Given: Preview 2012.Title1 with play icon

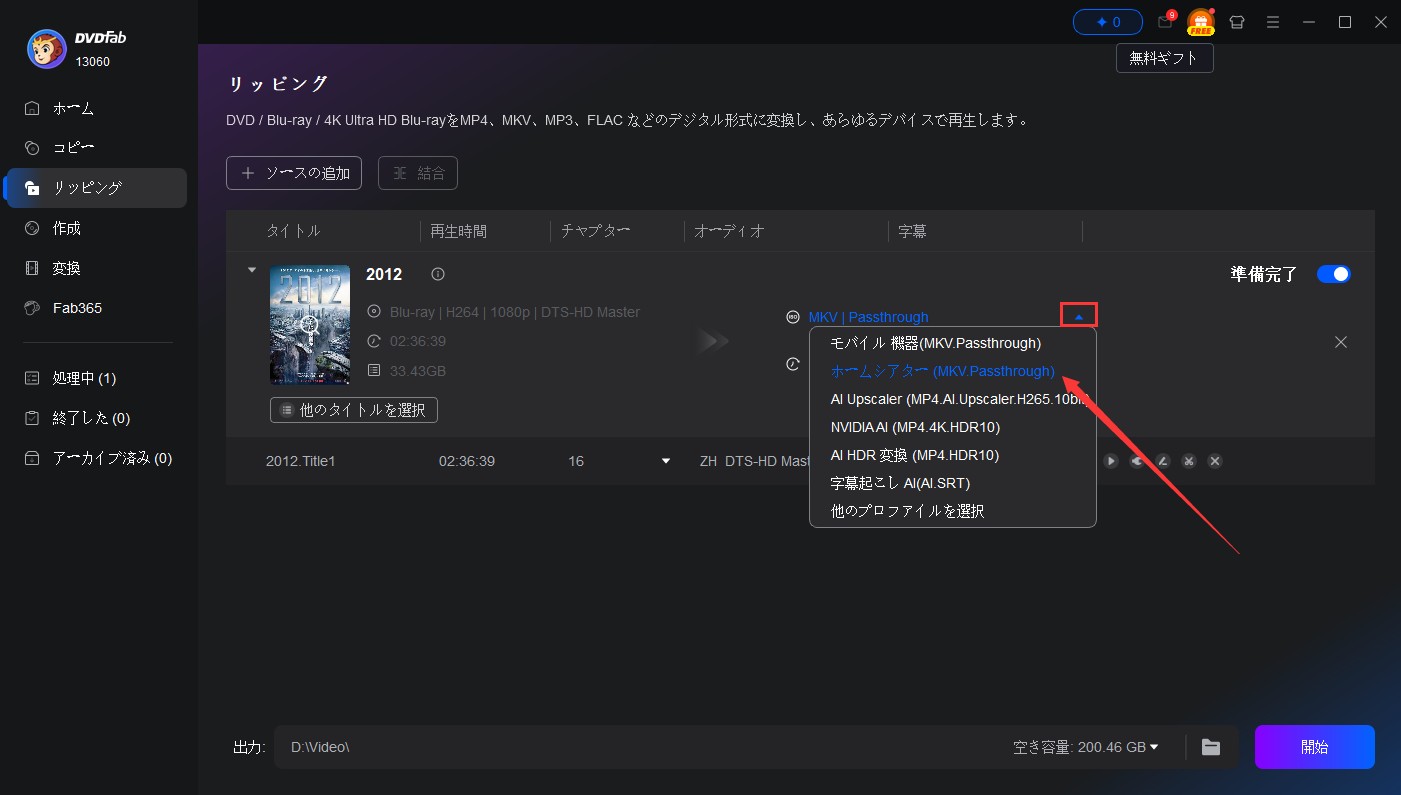Looking at the screenshot, I should (1111, 461).
